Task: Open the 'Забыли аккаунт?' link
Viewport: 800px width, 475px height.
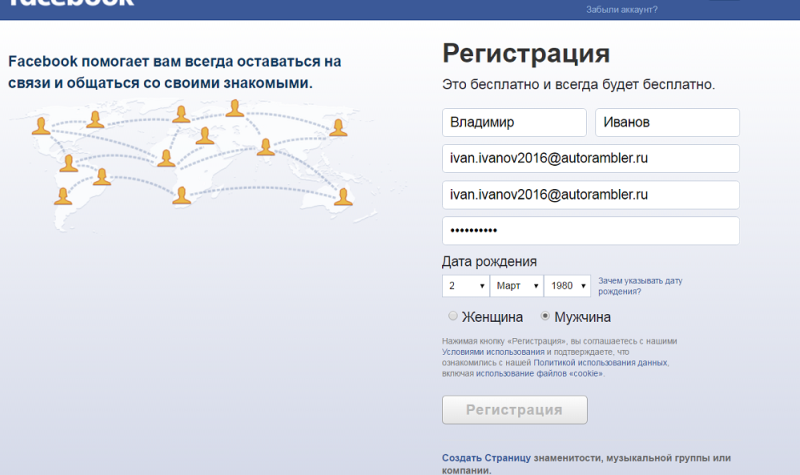Action: click(621, 10)
